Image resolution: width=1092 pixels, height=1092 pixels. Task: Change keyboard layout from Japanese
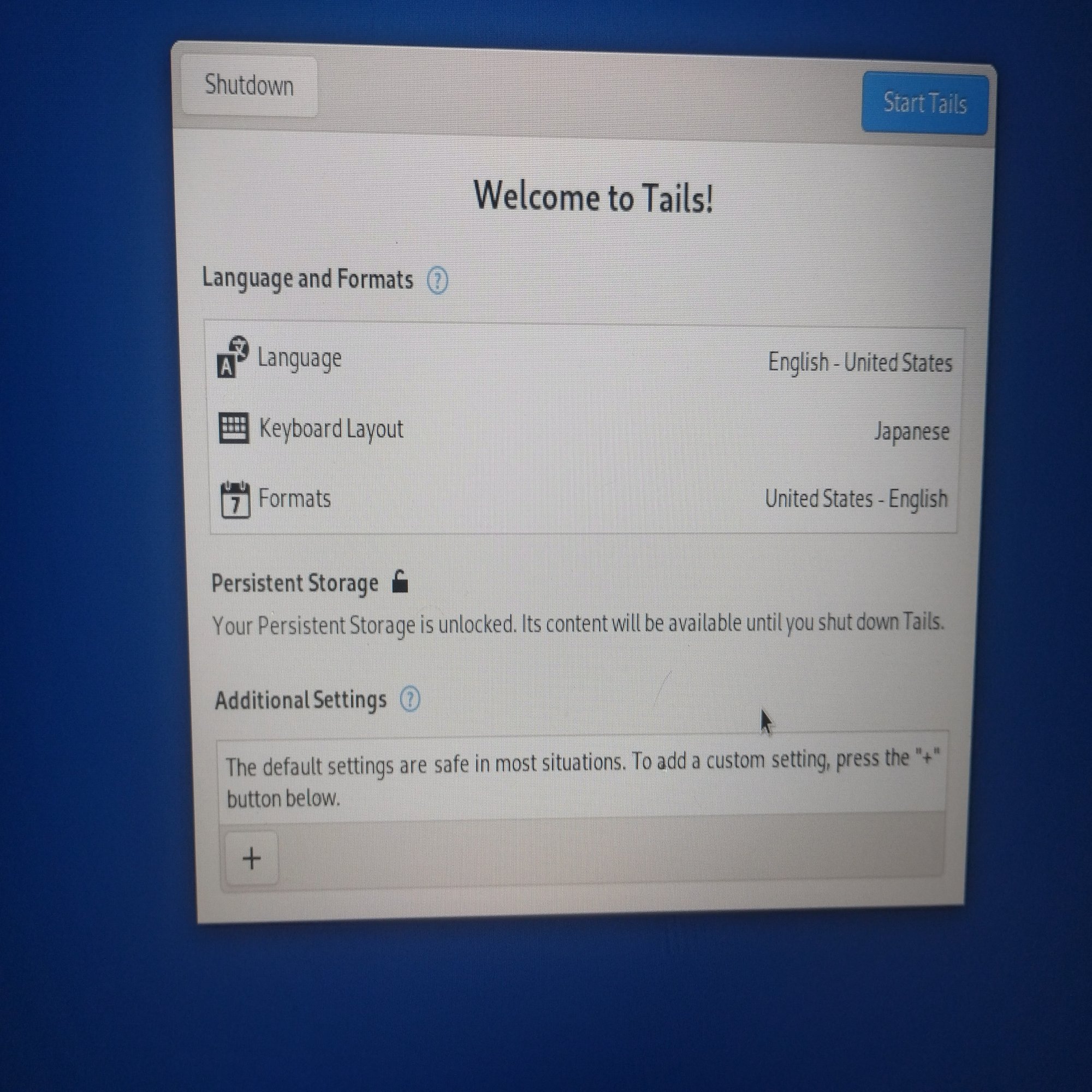912,432
